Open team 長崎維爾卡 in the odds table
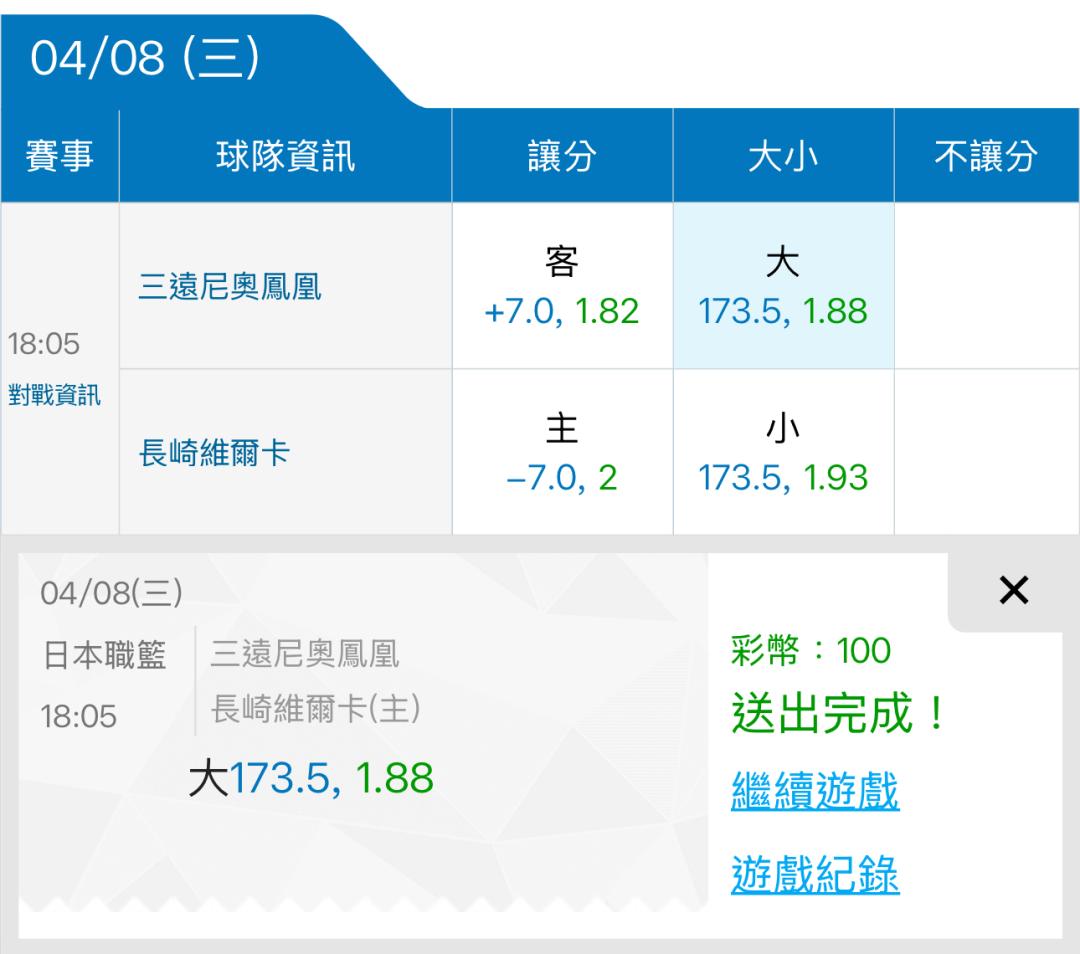1080x954 pixels. coord(214,454)
